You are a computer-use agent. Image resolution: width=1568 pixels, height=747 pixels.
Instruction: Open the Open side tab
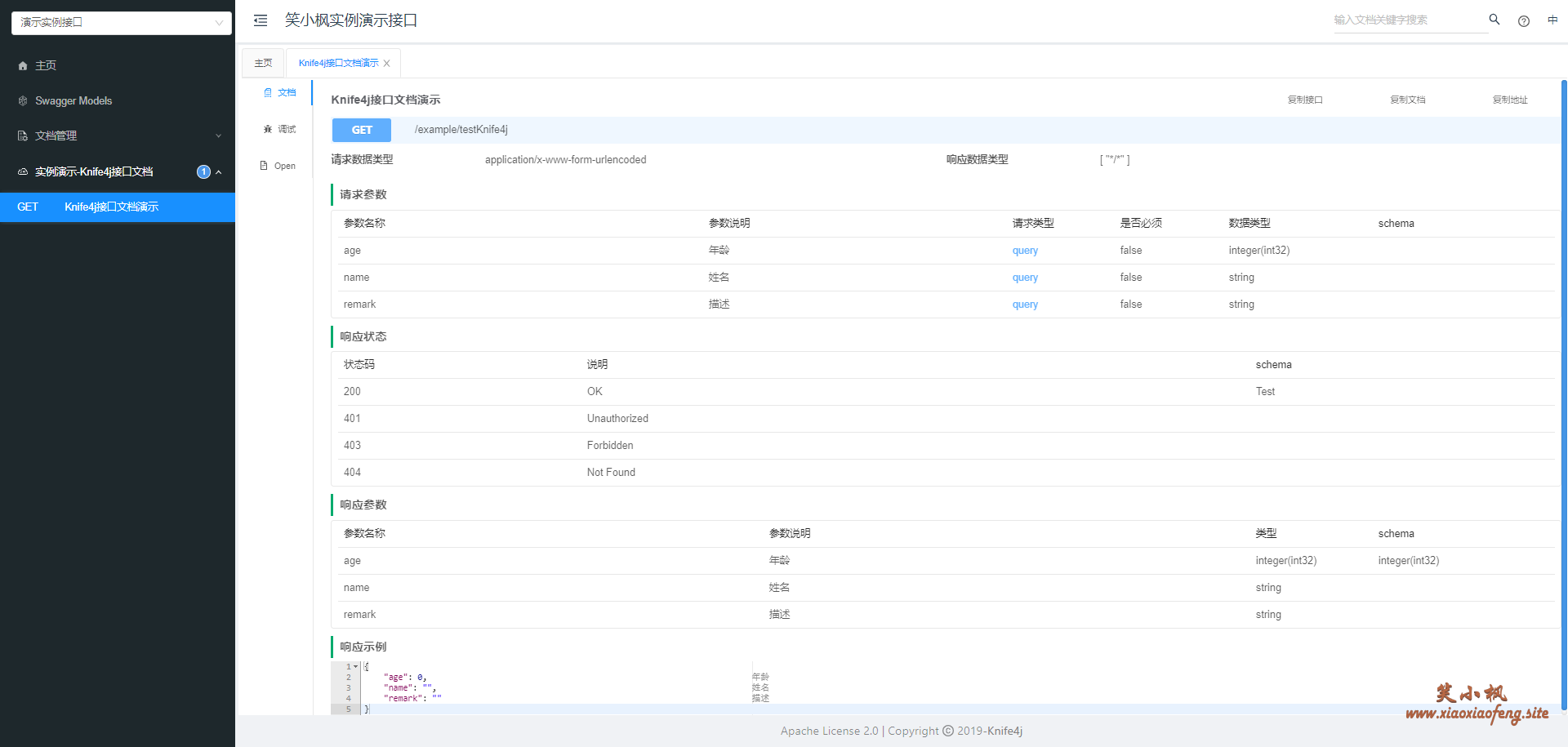pos(279,166)
